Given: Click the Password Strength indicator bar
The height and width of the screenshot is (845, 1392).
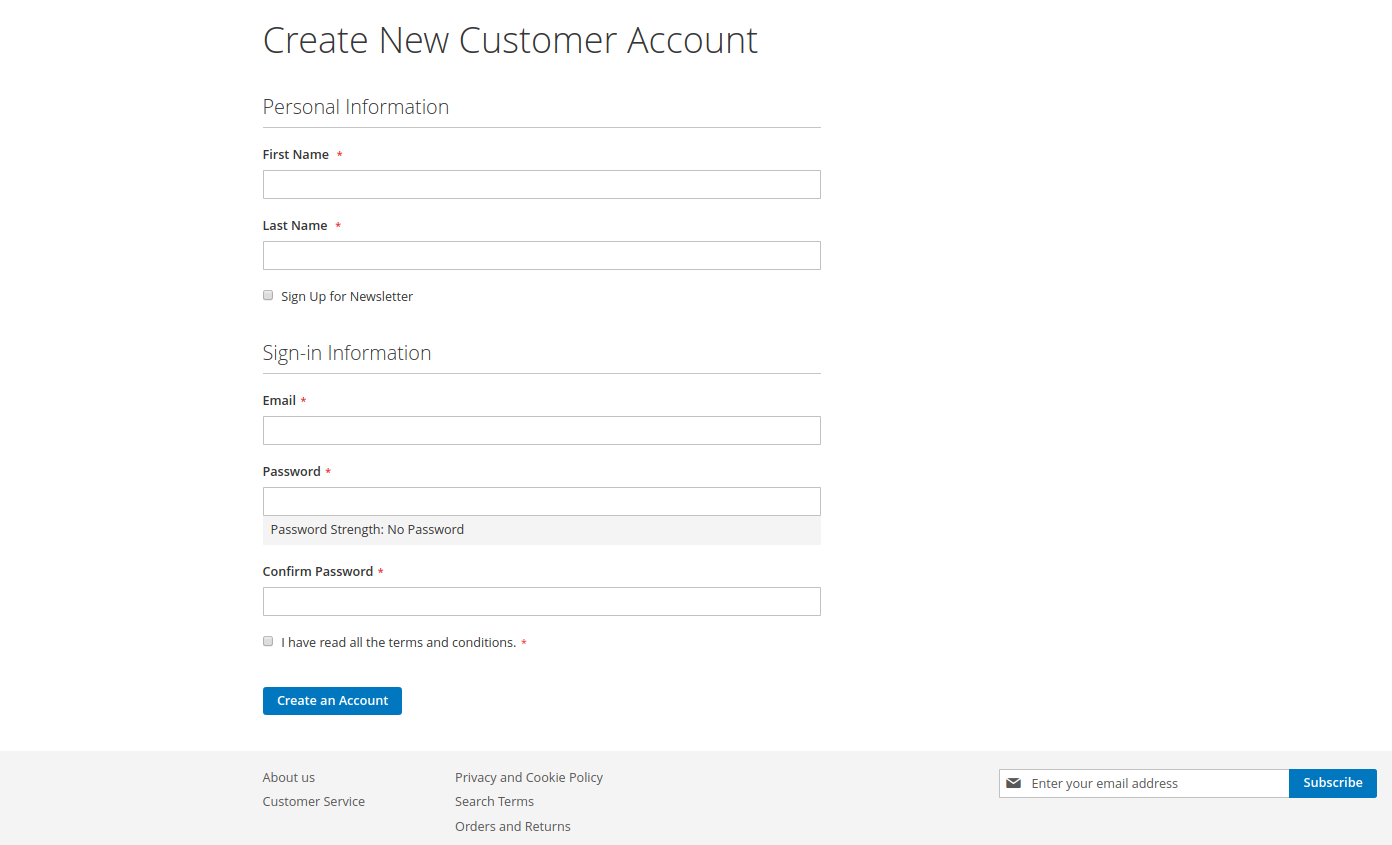Looking at the screenshot, I should pos(541,530).
